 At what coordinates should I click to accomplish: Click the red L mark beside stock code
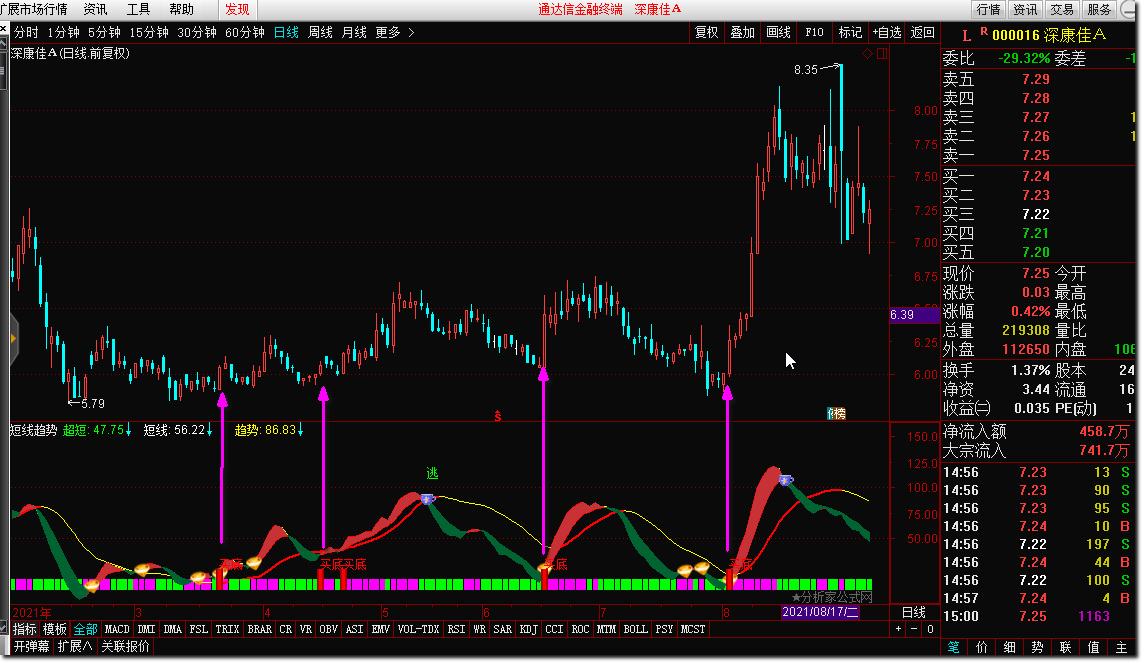[966, 36]
